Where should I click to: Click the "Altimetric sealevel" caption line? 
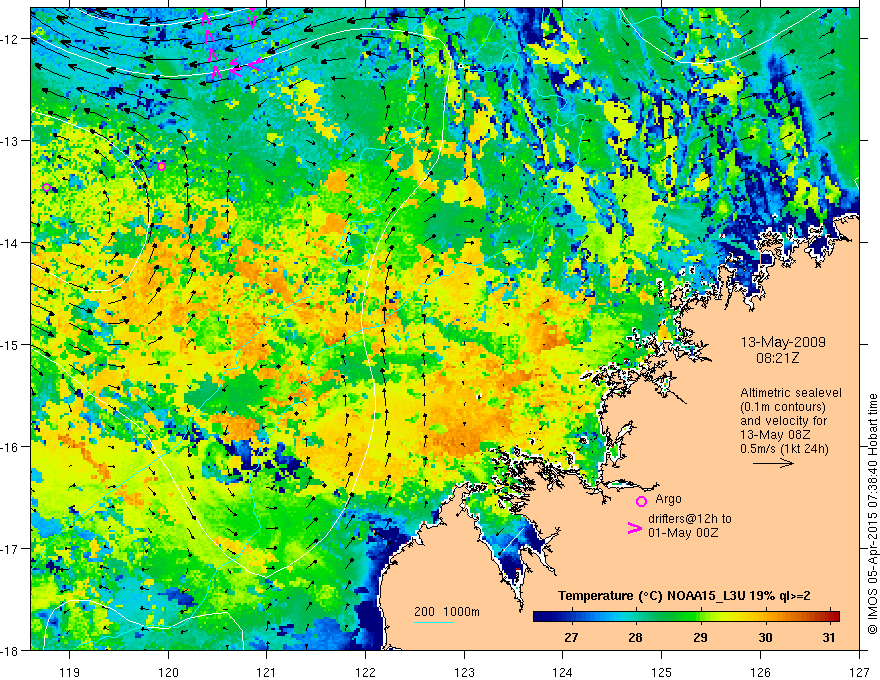[791, 393]
